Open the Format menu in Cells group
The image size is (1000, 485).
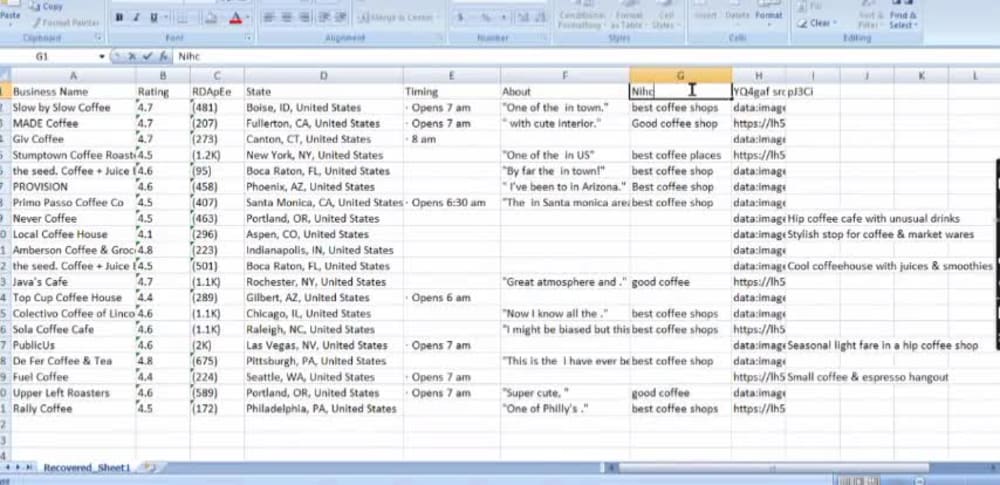[x=768, y=15]
